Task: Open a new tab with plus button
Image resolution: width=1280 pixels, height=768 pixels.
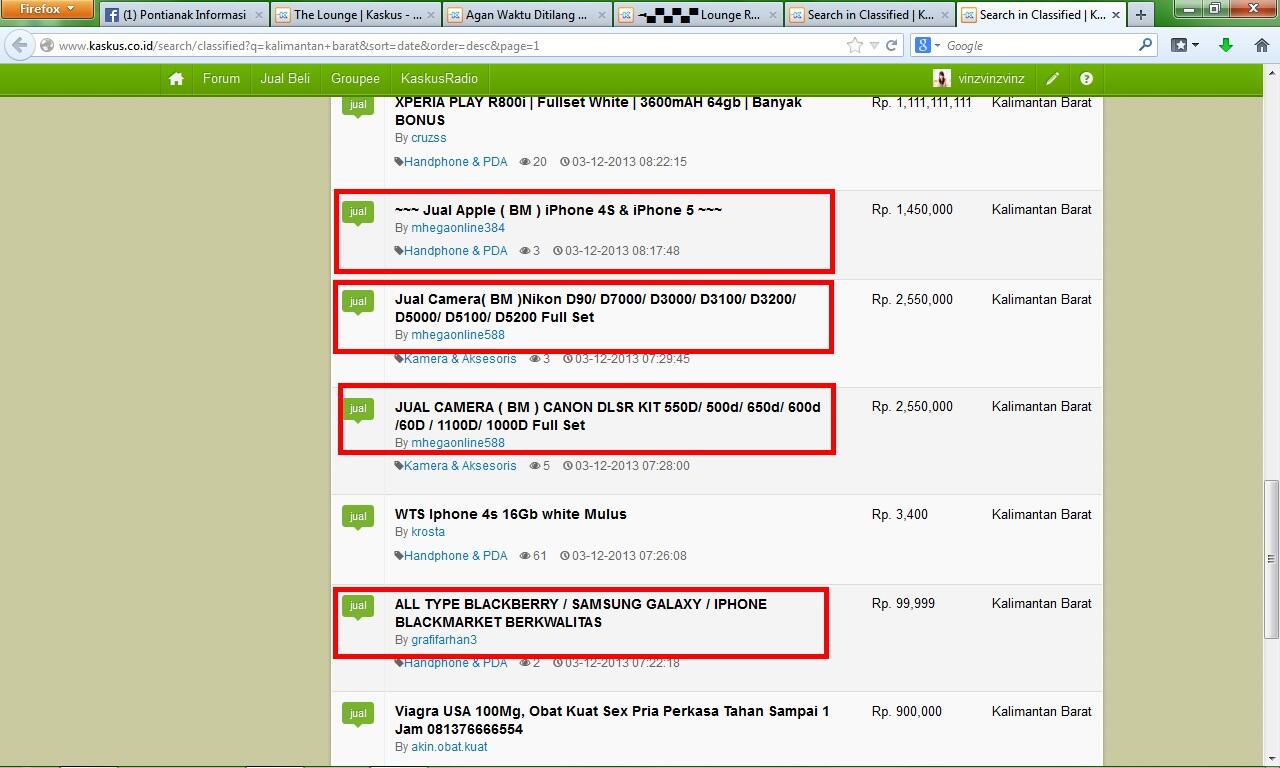Action: [x=1140, y=15]
